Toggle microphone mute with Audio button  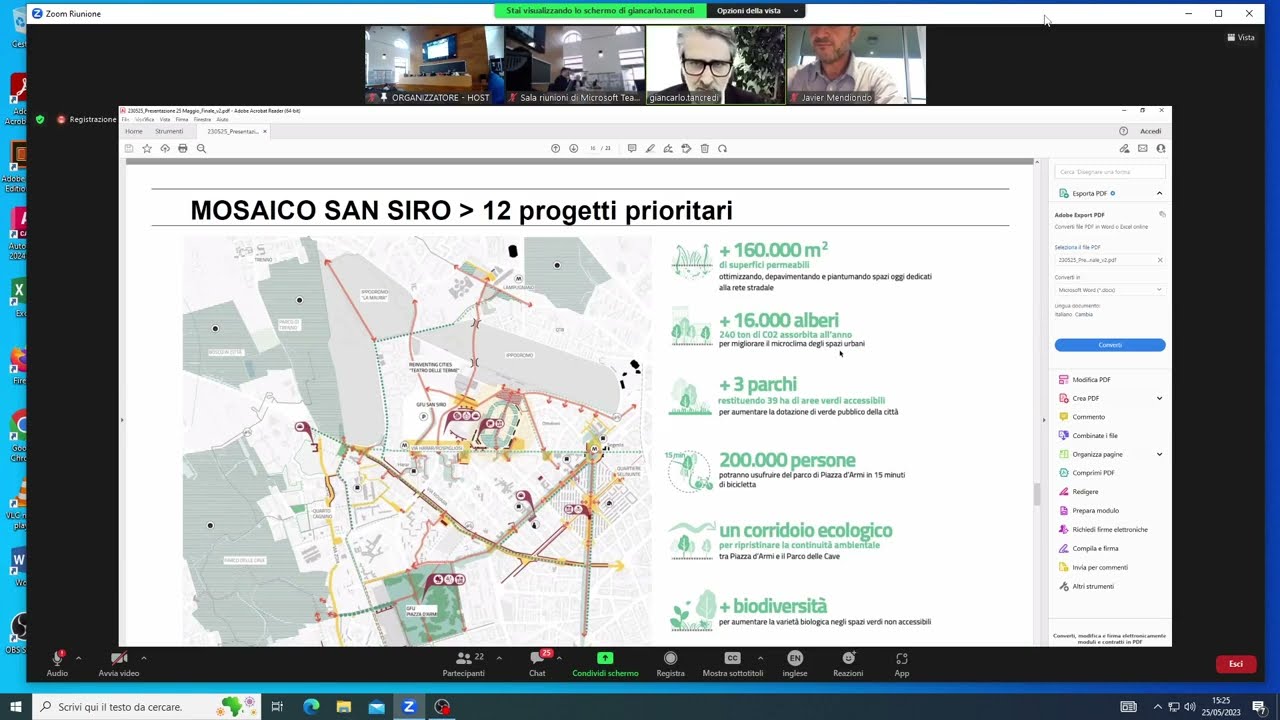tap(57, 658)
